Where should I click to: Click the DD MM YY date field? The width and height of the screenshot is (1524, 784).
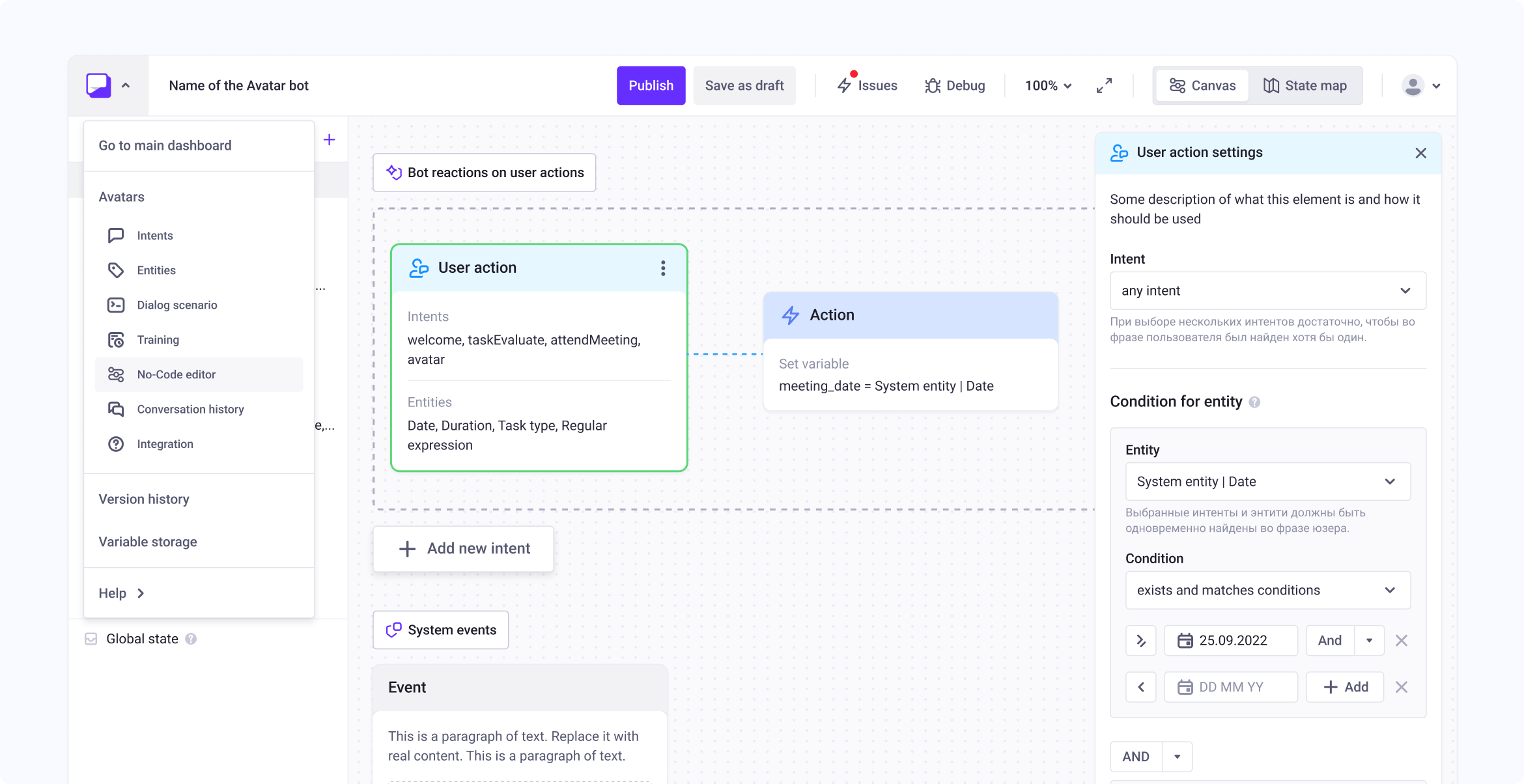[x=1231, y=687]
